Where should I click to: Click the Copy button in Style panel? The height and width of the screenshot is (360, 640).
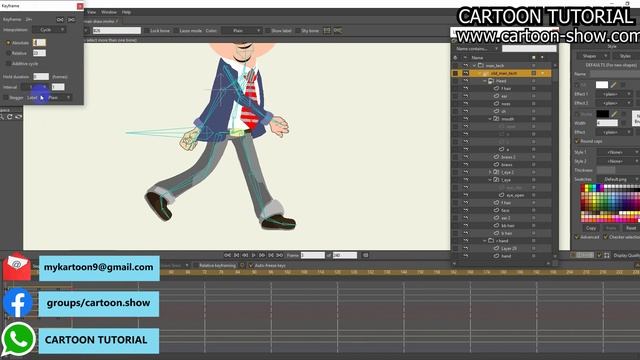pyautogui.click(x=591, y=228)
